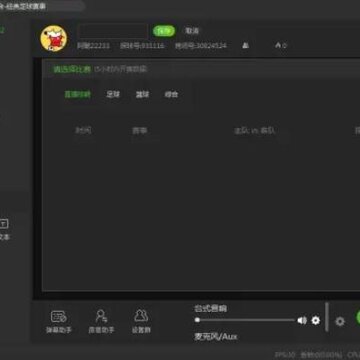Open the 弹幕助手 danmaku assistant icon

pyautogui.click(x=59, y=317)
